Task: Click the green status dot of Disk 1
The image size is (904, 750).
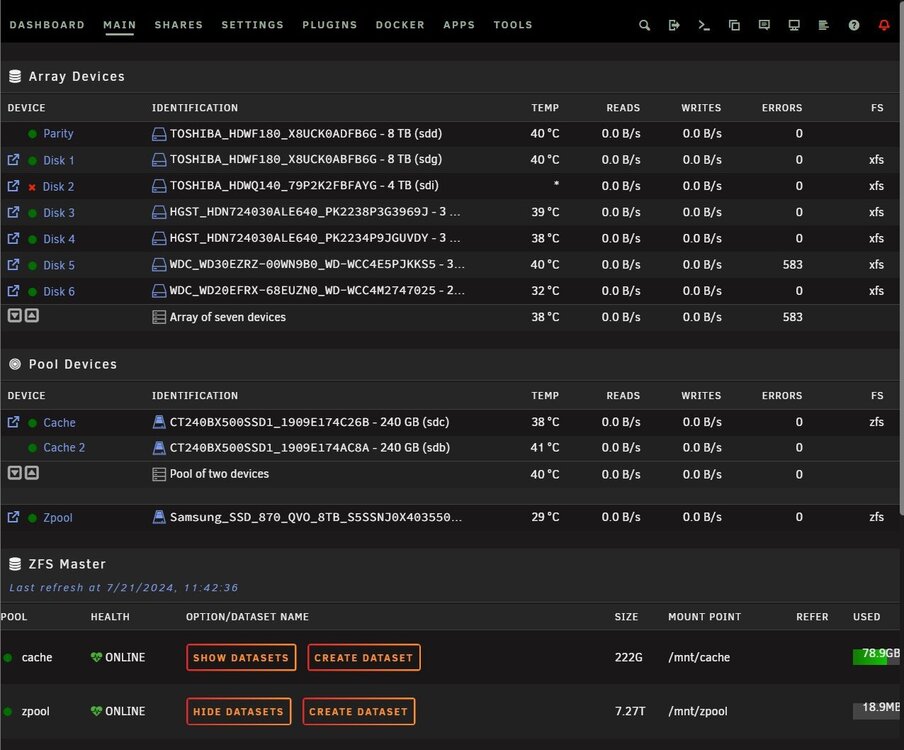Action: tap(32, 160)
